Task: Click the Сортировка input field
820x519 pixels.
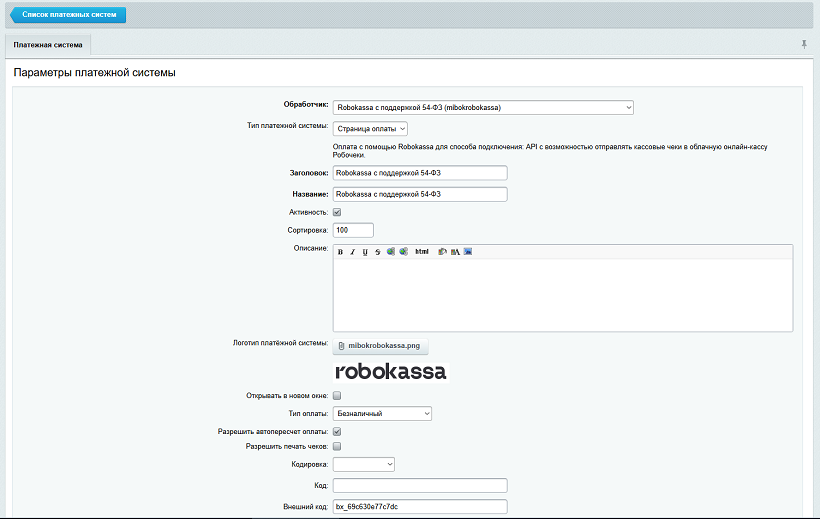Action: click(353, 230)
